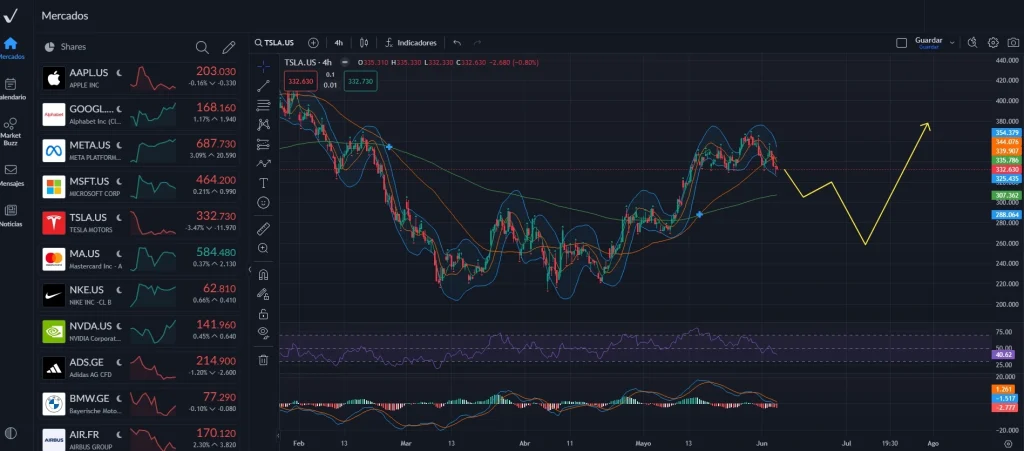1024x451 pixels.
Task: Open the Indicadores menu
Action: [411, 42]
